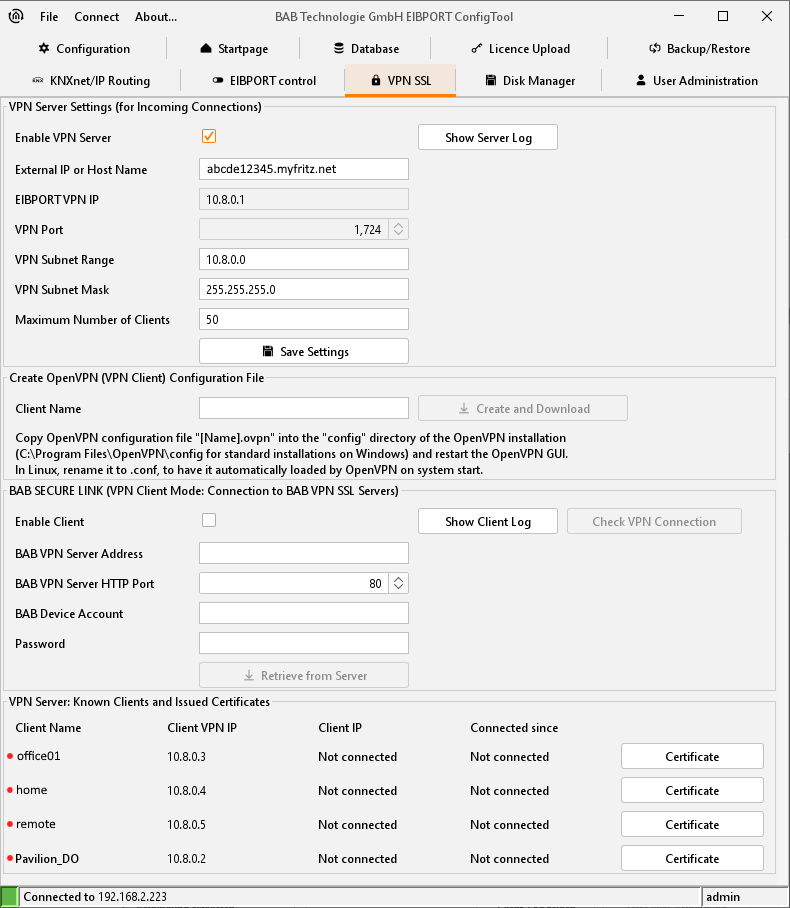Click the Save Settings button
The width and height of the screenshot is (790, 908).
[x=304, y=351]
